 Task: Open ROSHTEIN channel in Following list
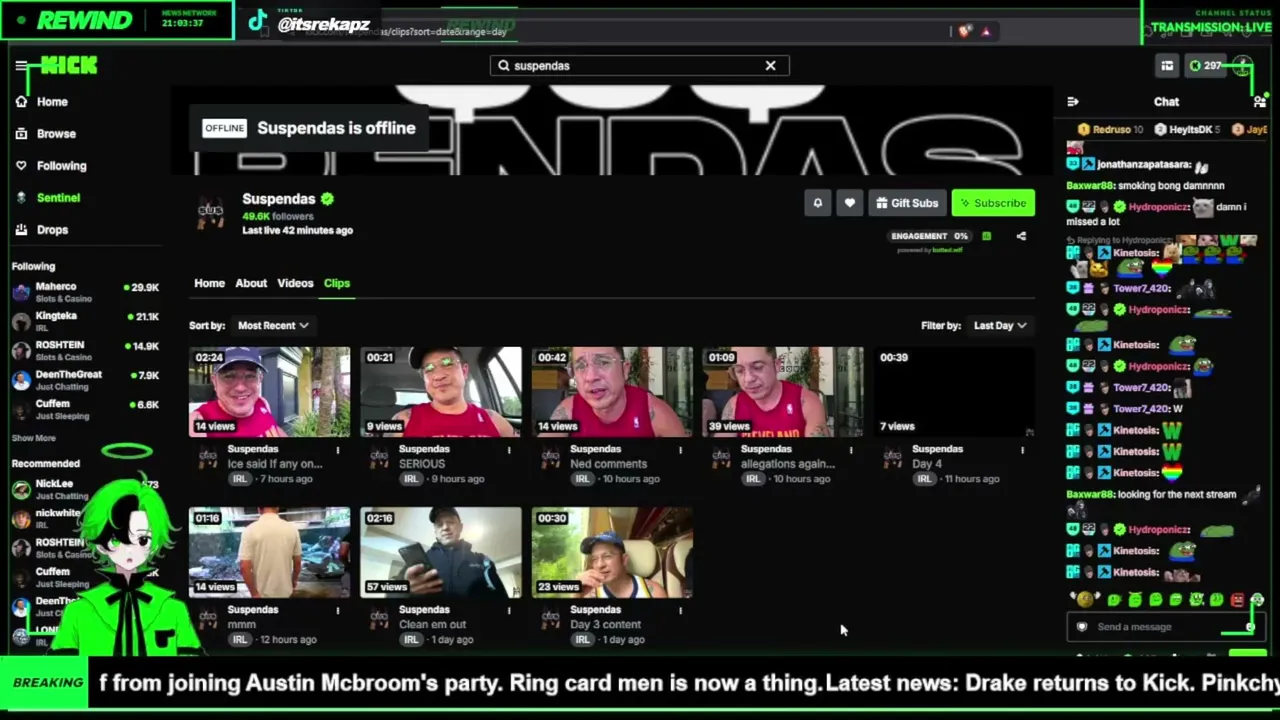(x=85, y=350)
